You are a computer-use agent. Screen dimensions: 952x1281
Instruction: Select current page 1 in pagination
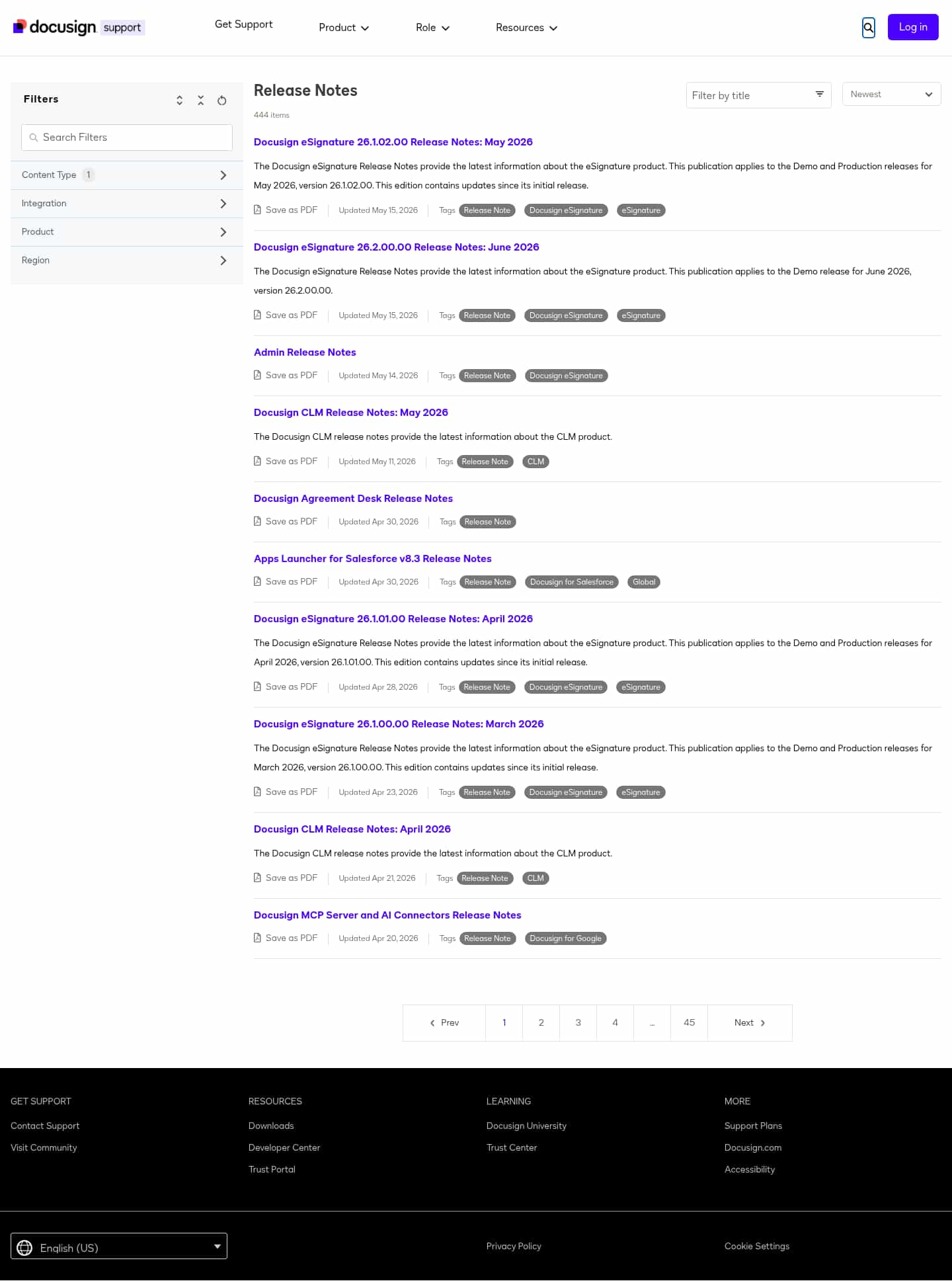(x=504, y=1022)
